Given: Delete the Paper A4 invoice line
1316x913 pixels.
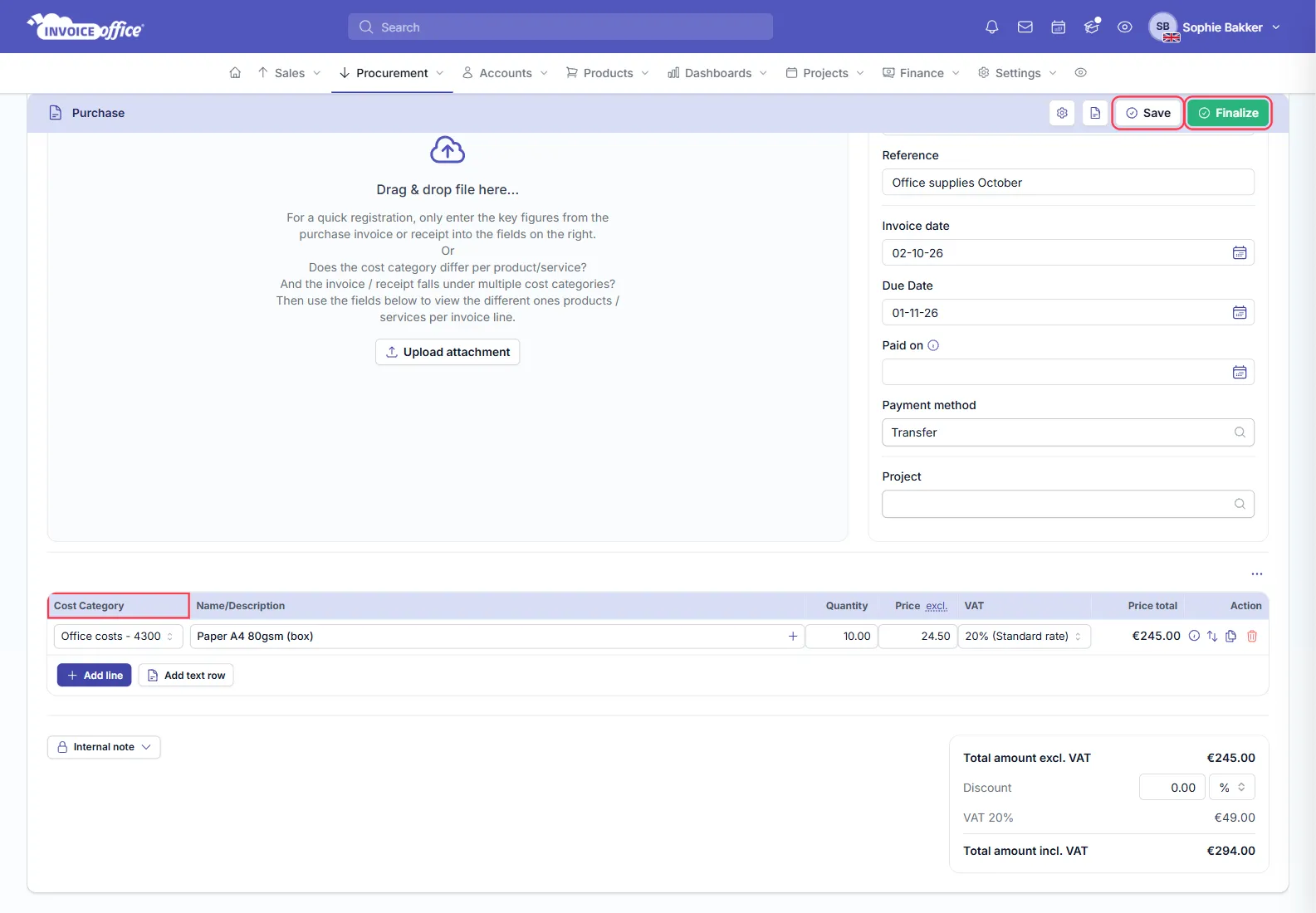Looking at the screenshot, I should (1252, 637).
